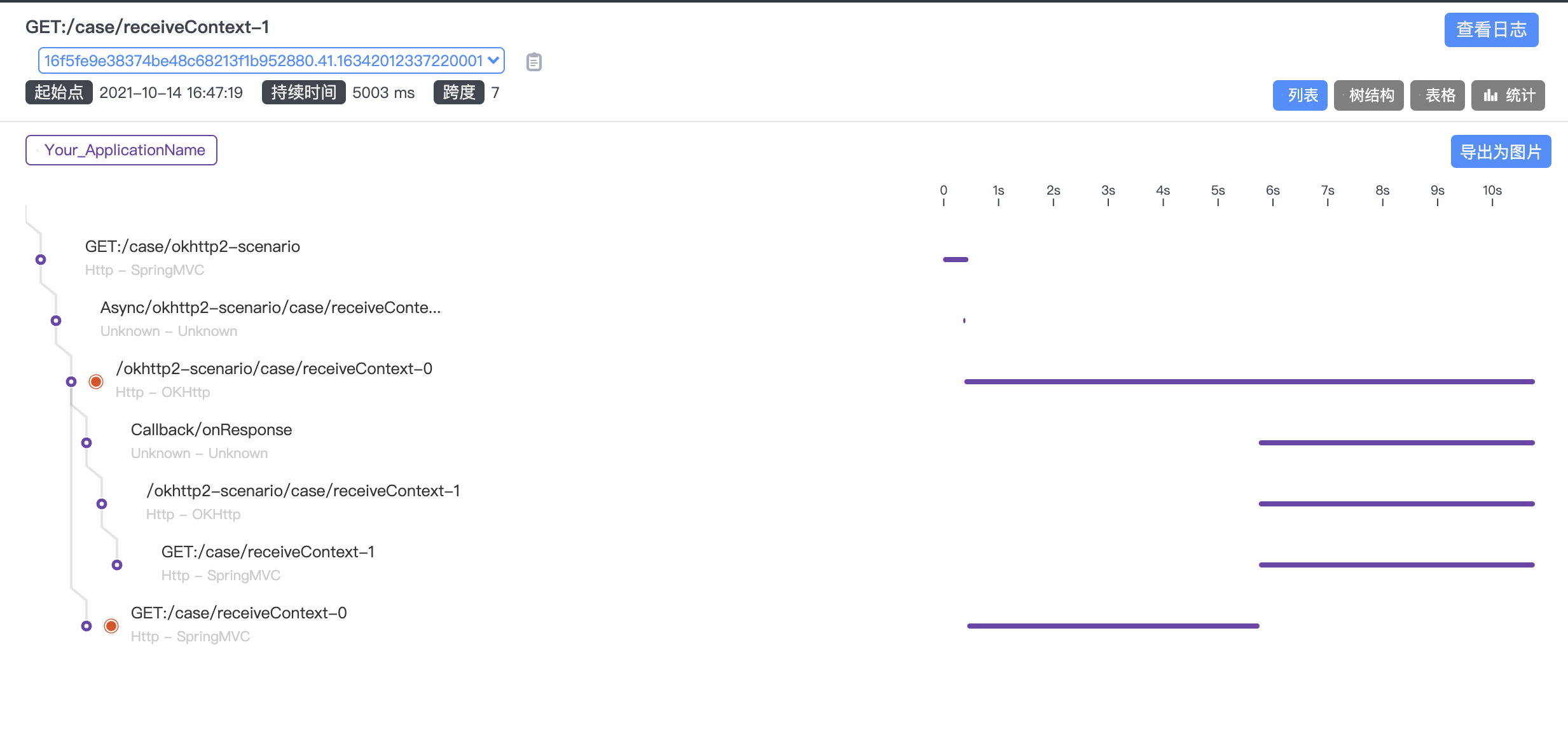Click the 导出为图片 export image button
This screenshot has width=1568, height=738.
point(1501,152)
